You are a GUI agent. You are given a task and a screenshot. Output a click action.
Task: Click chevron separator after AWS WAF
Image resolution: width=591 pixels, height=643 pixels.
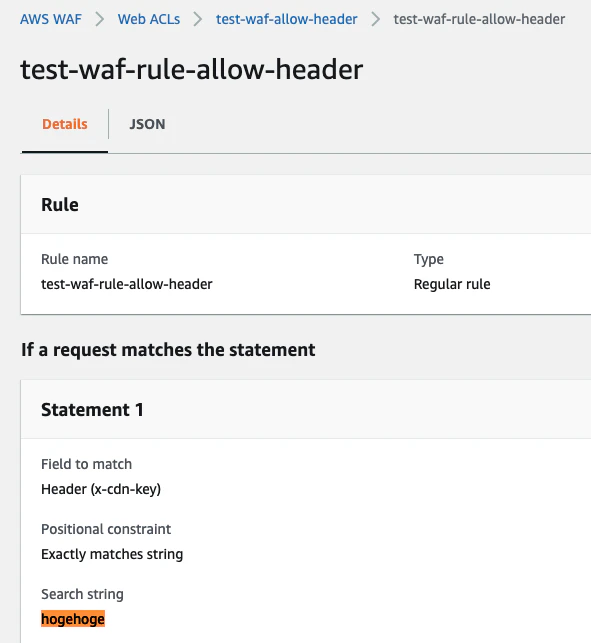click(x=100, y=19)
